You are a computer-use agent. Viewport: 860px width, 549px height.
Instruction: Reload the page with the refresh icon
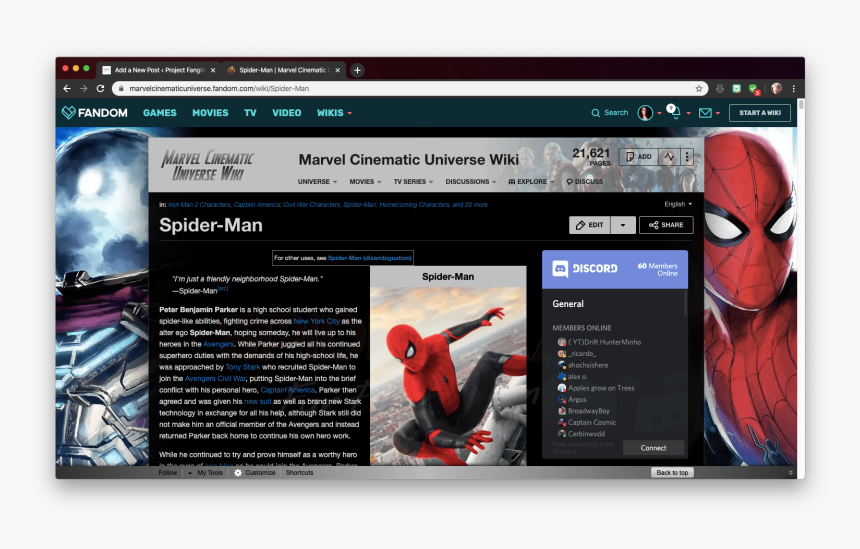tap(100, 88)
